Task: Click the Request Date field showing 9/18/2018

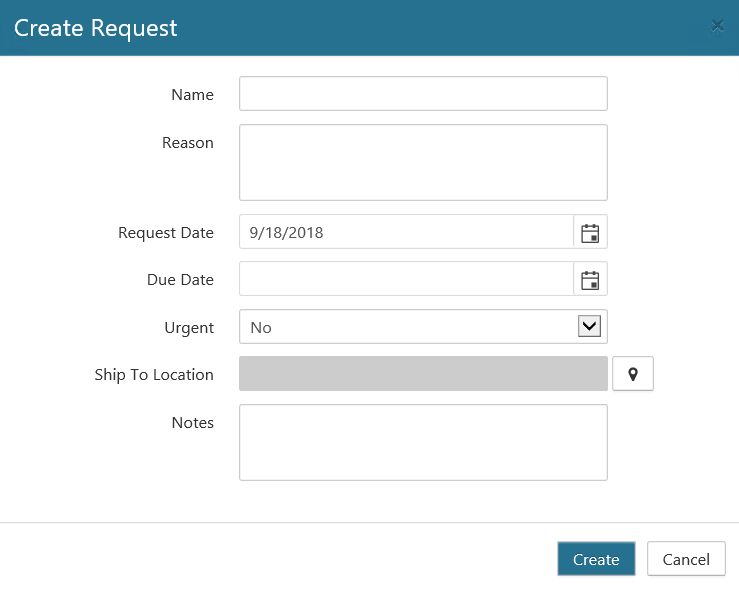Action: (406, 233)
